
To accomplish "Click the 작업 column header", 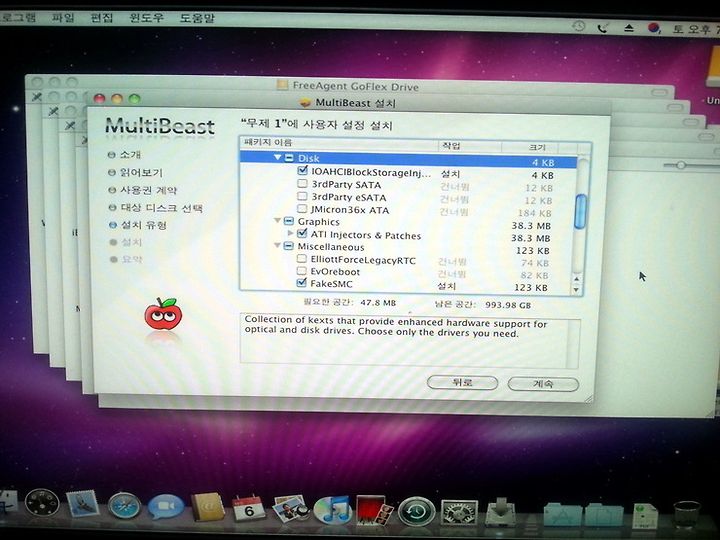I will 469,146.
